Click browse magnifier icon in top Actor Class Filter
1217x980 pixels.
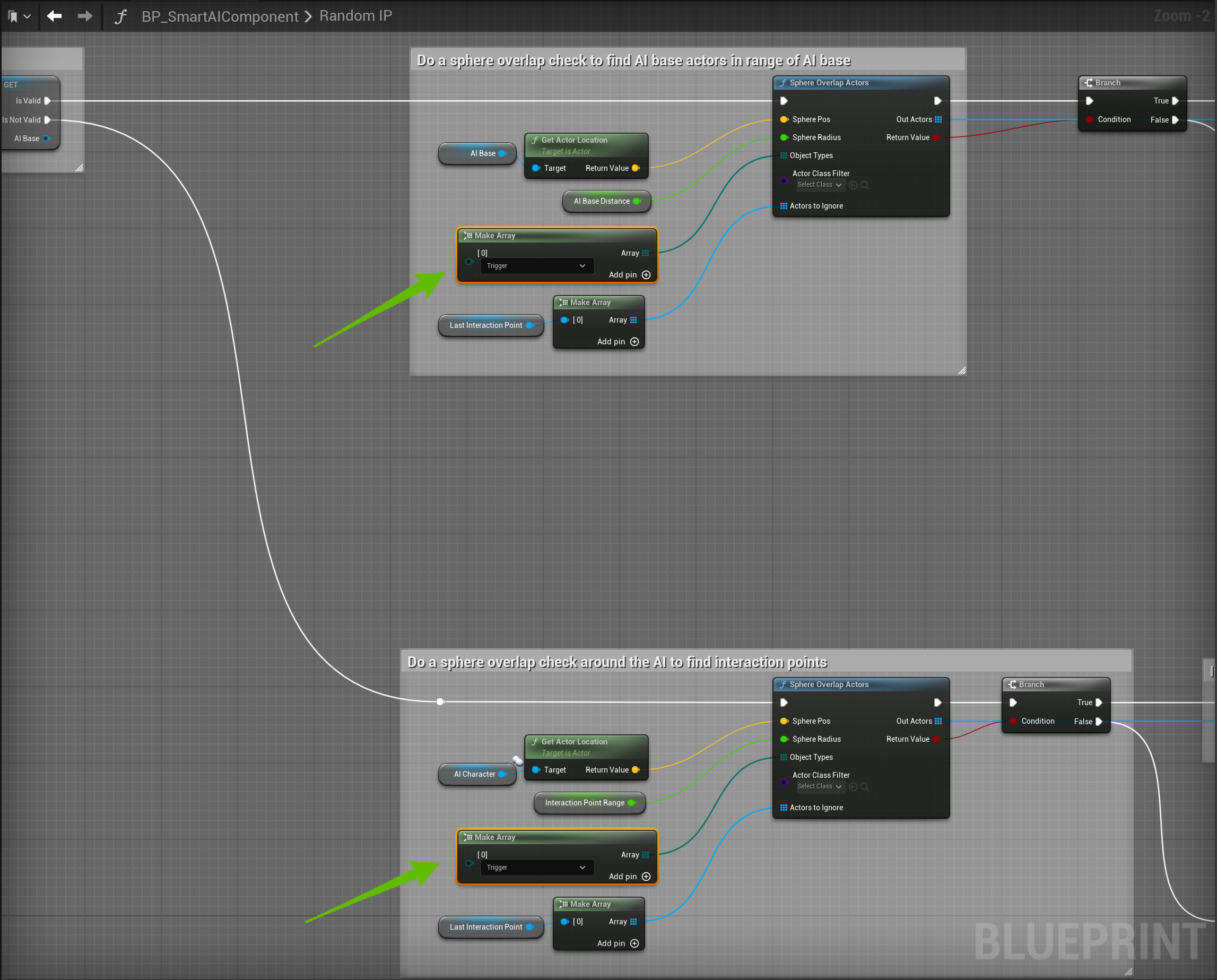point(864,185)
